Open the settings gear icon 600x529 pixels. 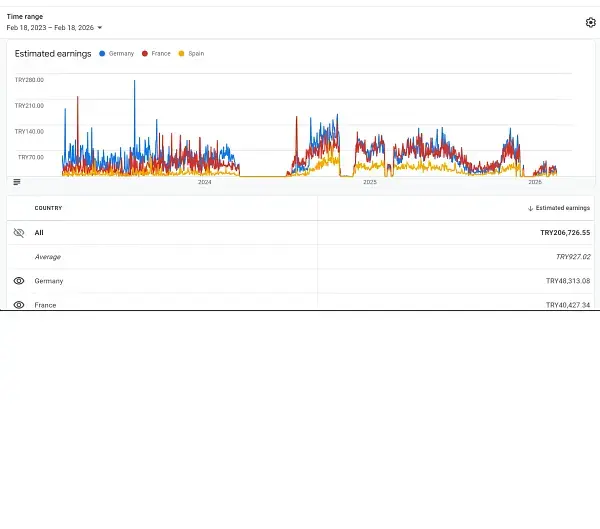(590, 22)
